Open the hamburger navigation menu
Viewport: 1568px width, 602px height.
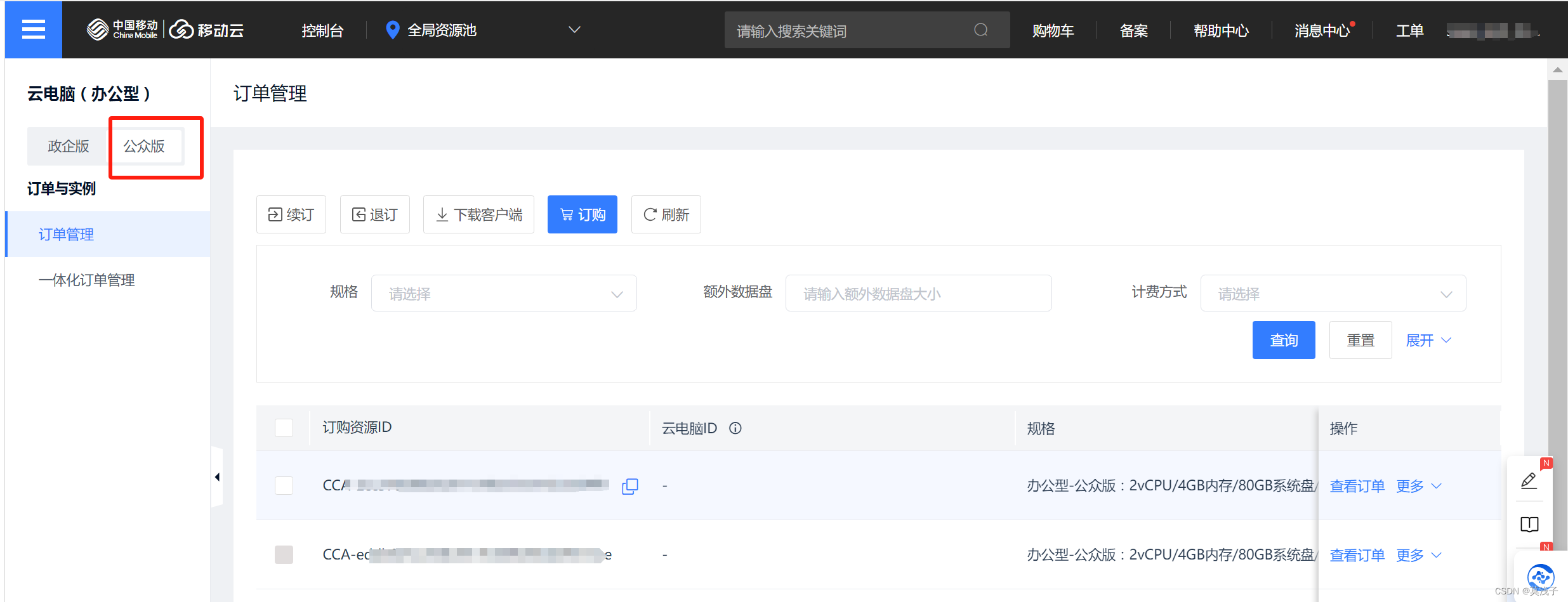tap(34, 29)
